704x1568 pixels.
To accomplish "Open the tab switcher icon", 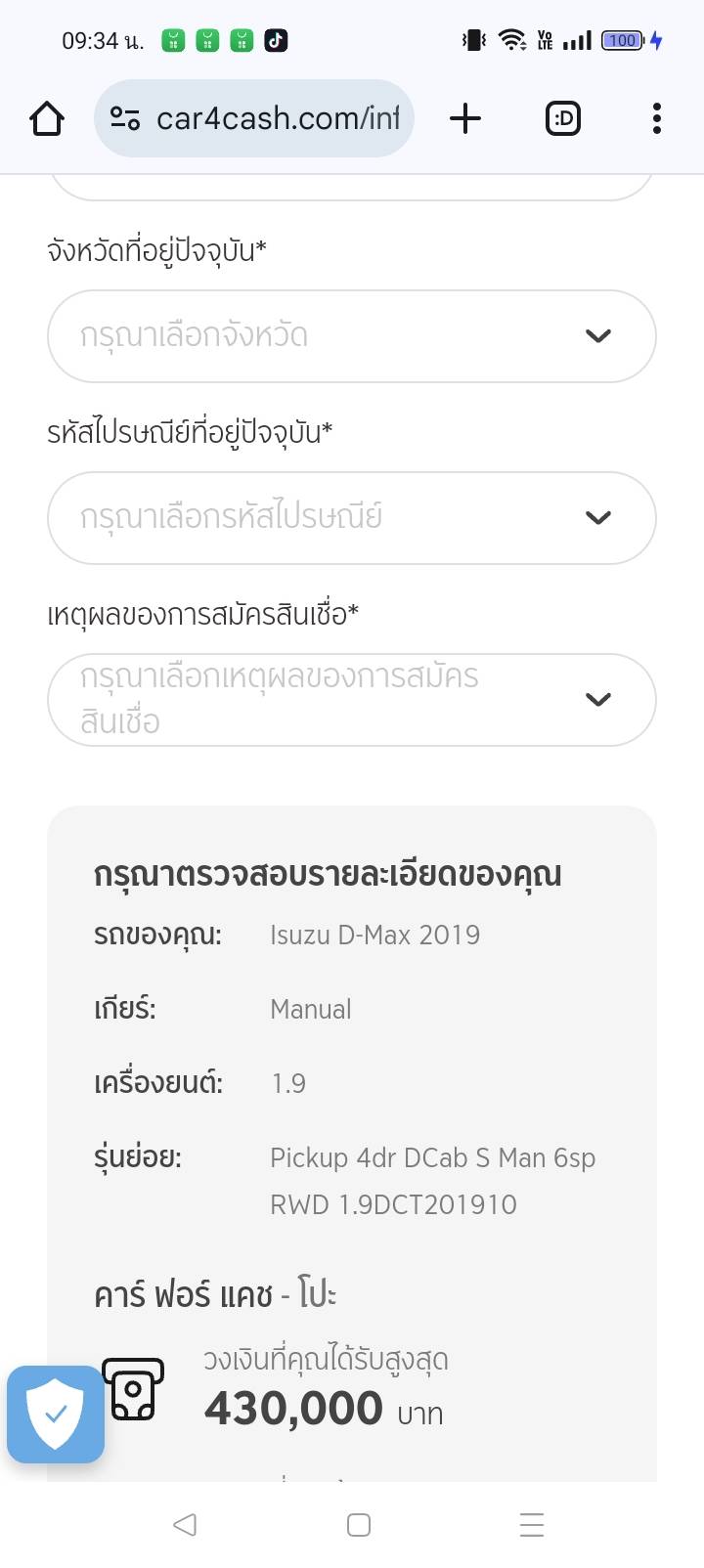I will pos(562,119).
